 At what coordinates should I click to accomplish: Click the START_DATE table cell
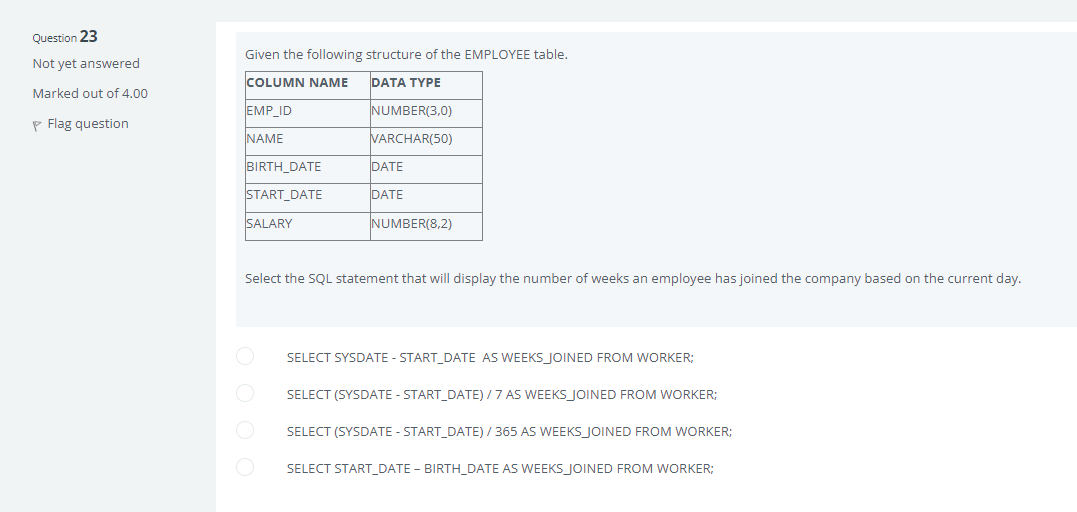[308, 198]
